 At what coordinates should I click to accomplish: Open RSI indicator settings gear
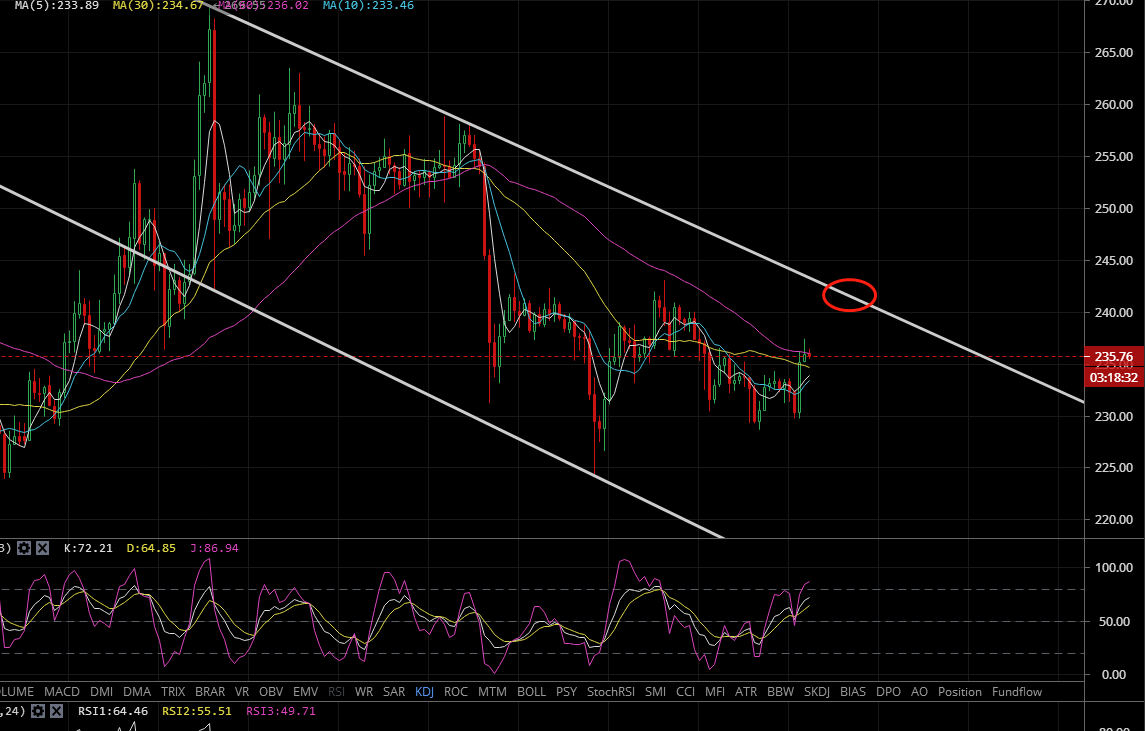click(x=38, y=711)
